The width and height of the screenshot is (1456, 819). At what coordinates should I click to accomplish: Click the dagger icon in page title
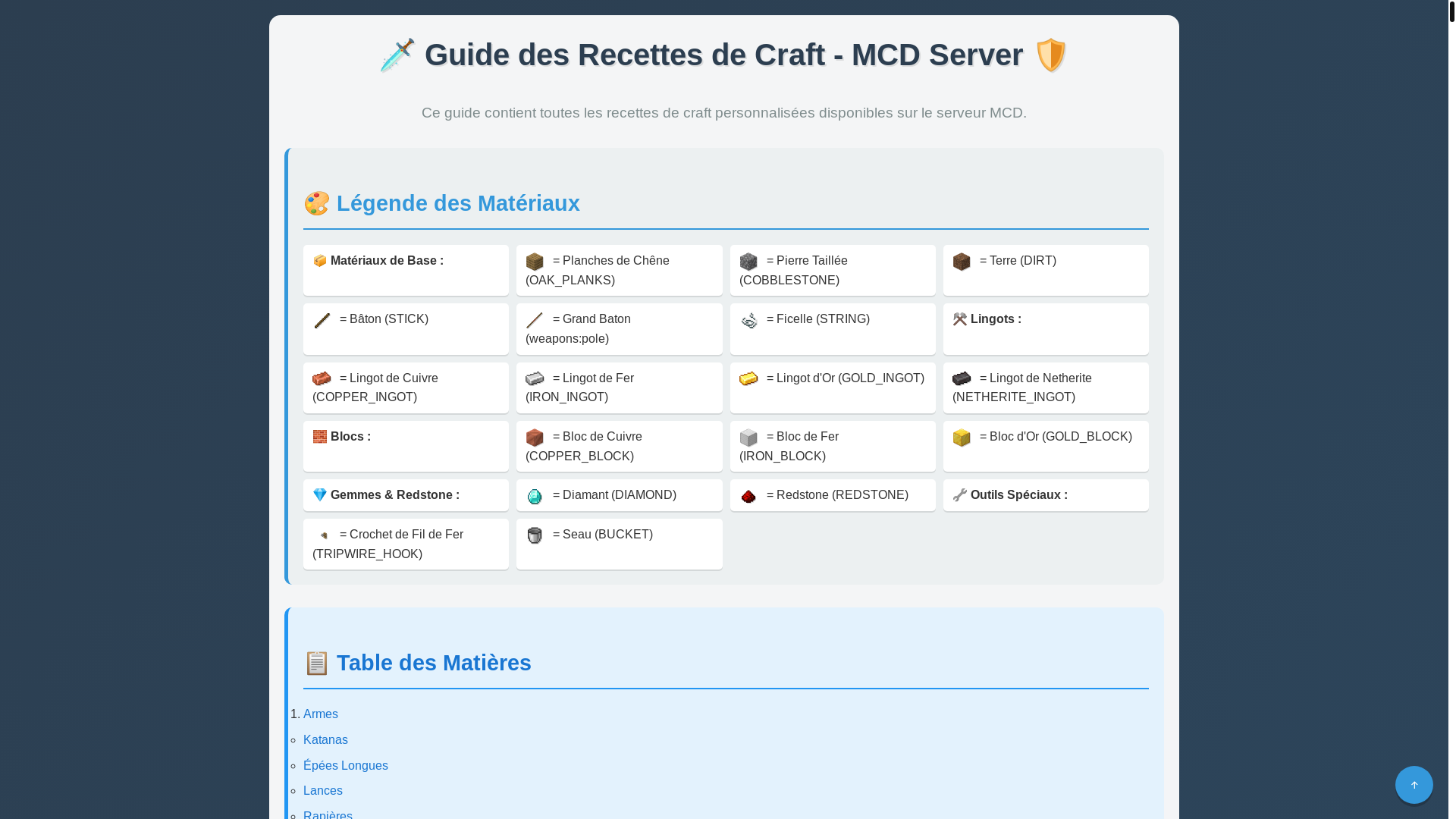(x=397, y=55)
